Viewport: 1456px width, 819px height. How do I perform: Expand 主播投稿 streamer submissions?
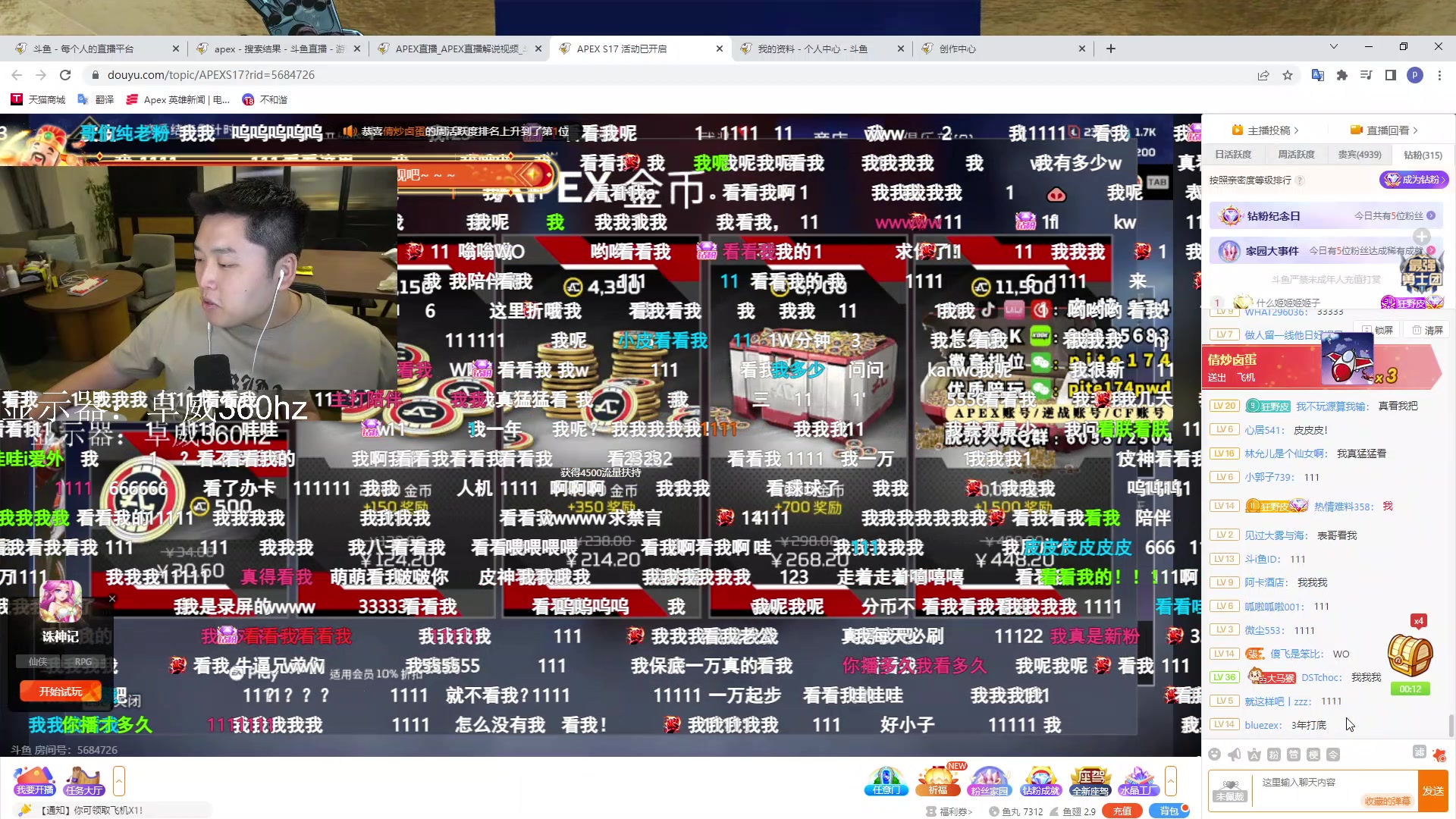pyautogui.click(x=1266, y=130)
